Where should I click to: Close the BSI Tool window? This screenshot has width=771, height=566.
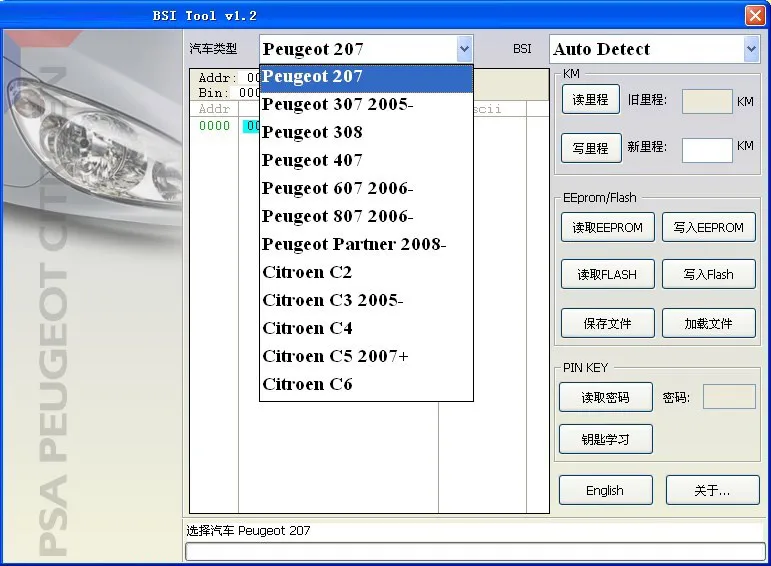click(755, 15)
